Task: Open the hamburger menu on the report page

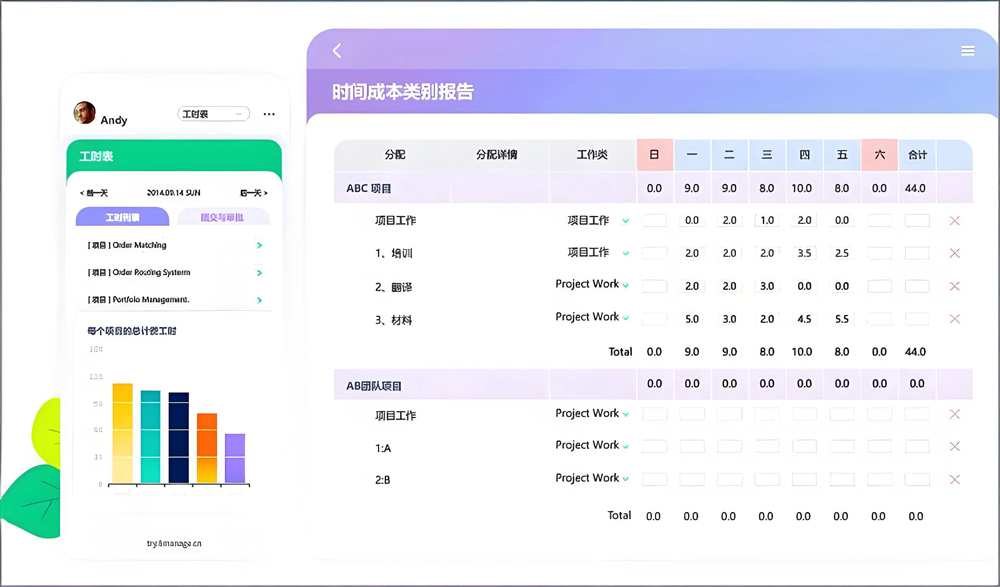Action: pos(968,50)
